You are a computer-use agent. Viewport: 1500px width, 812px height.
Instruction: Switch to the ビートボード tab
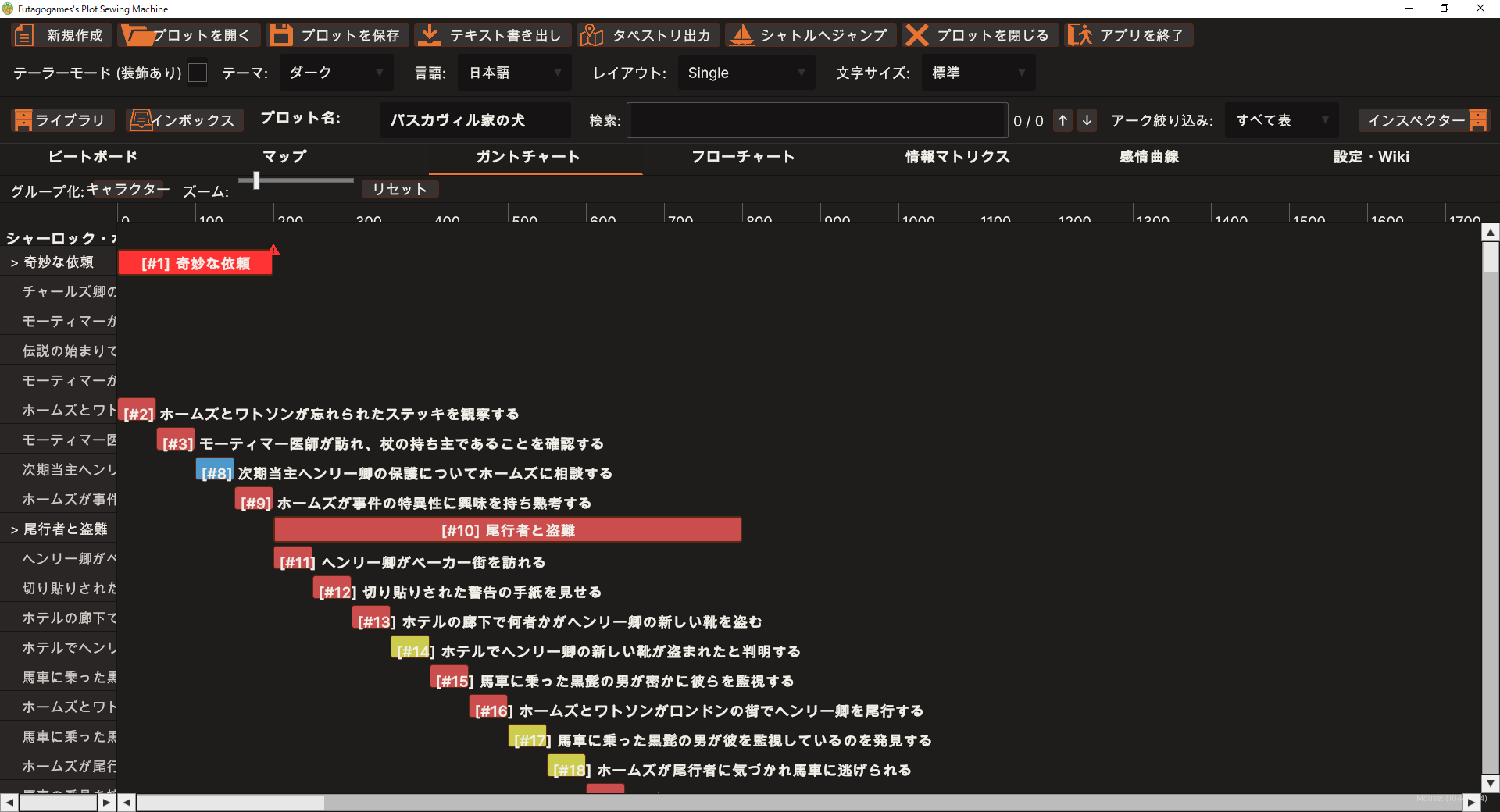93,157
